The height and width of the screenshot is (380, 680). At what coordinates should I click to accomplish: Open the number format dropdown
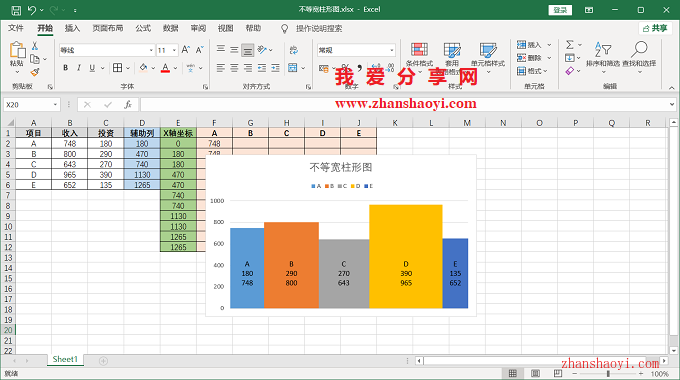pos(392,50)
